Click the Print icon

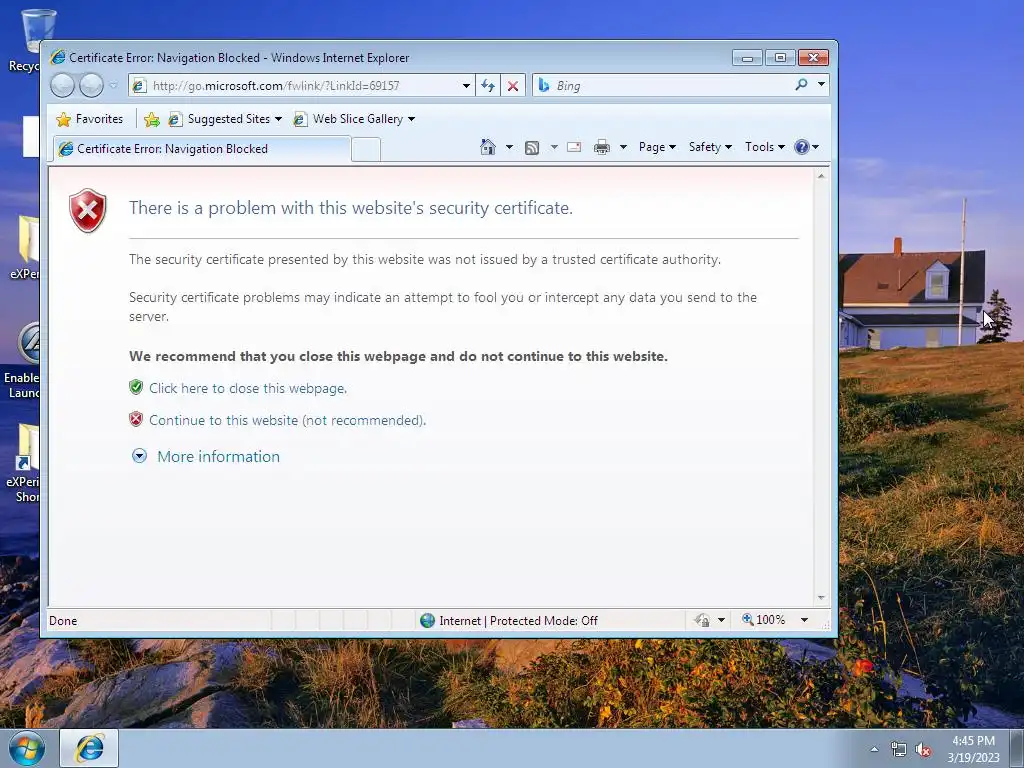point(601,147)
